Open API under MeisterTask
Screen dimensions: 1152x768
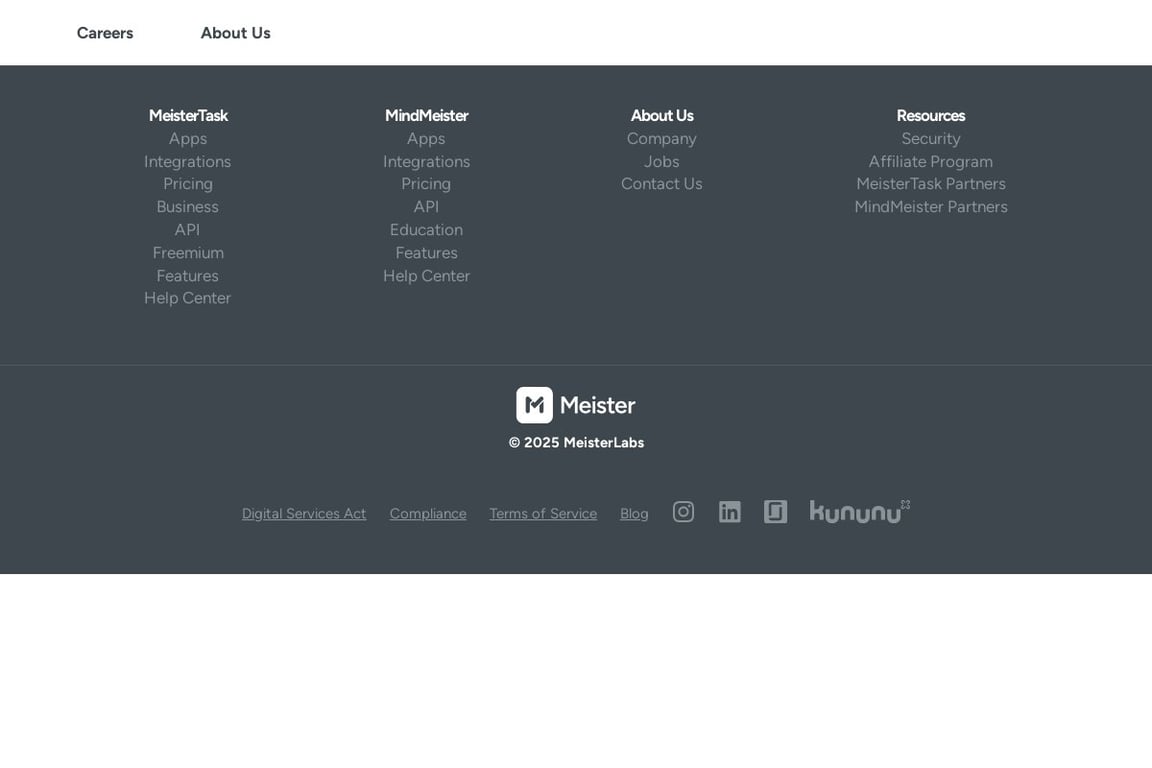[x=187, y=229]
